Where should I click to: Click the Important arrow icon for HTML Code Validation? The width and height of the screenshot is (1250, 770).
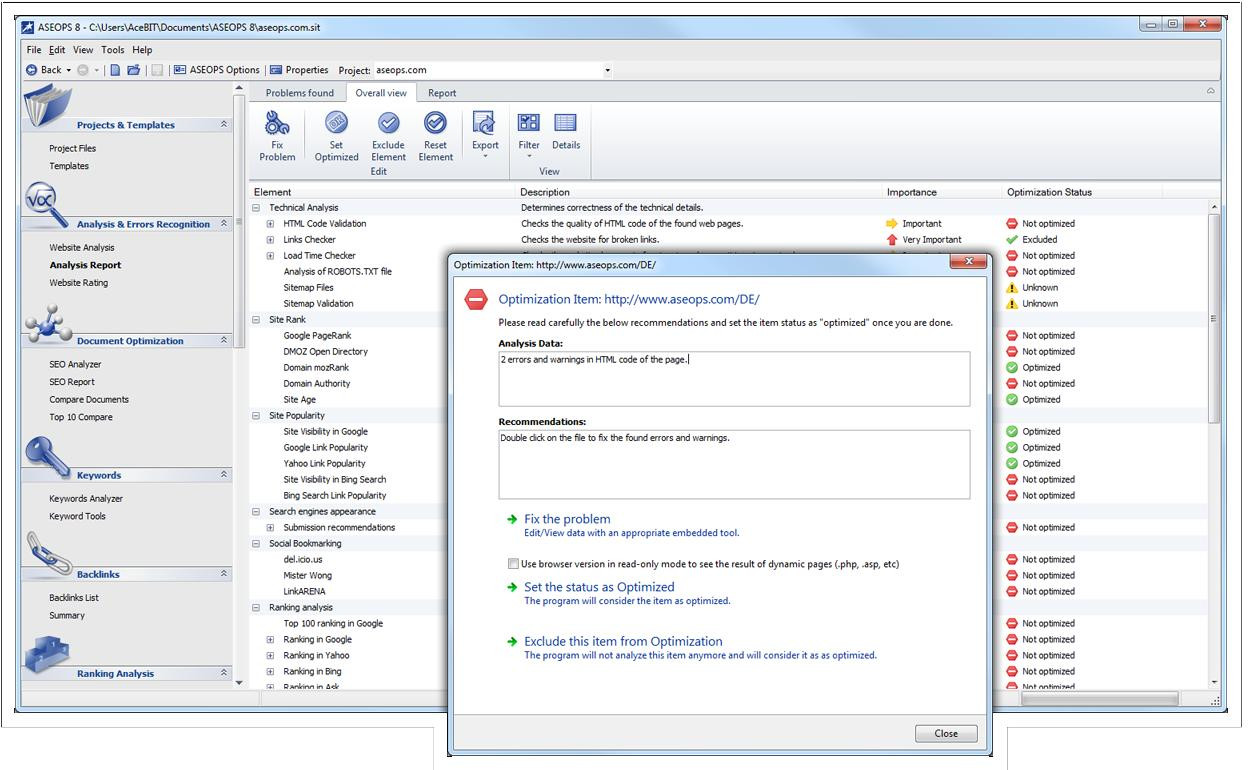[x=892, y=224]
